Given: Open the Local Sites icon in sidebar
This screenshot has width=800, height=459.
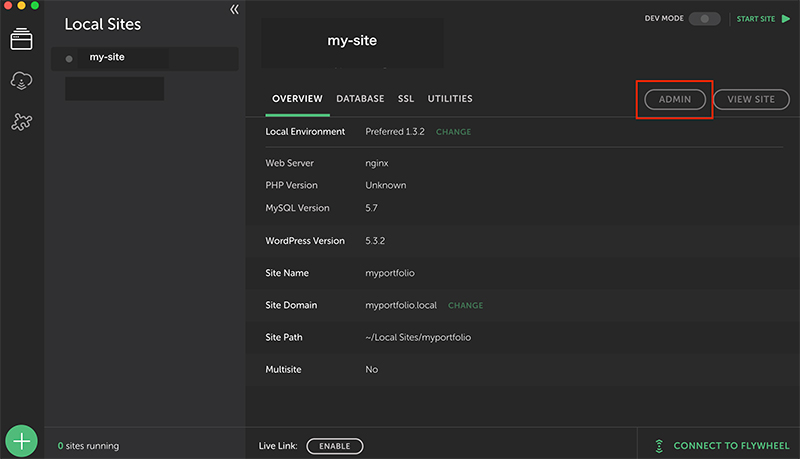Looking at the screenshot, I should point(21,39).
